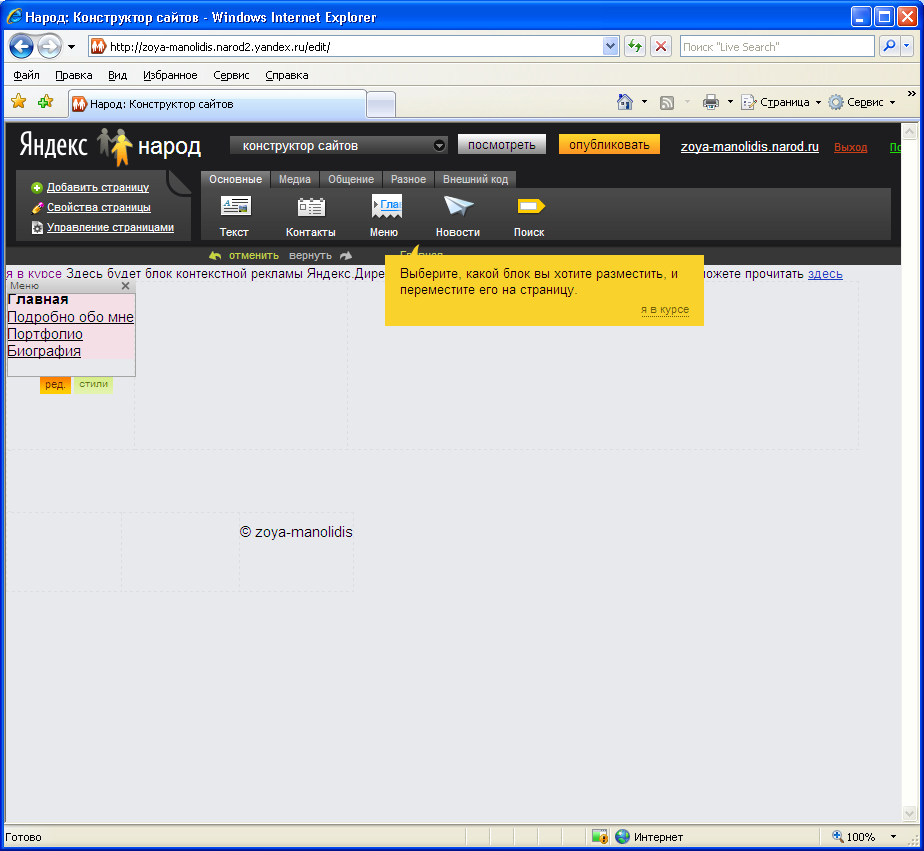This screenshot has height=851, width=924.
Task: Click the ред. edit button of menu block
Action: (x=55, y=384)
